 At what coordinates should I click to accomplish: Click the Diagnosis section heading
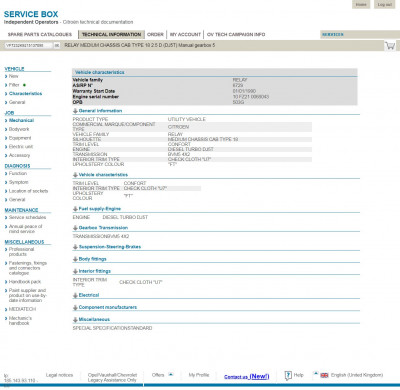coord(17,166)
